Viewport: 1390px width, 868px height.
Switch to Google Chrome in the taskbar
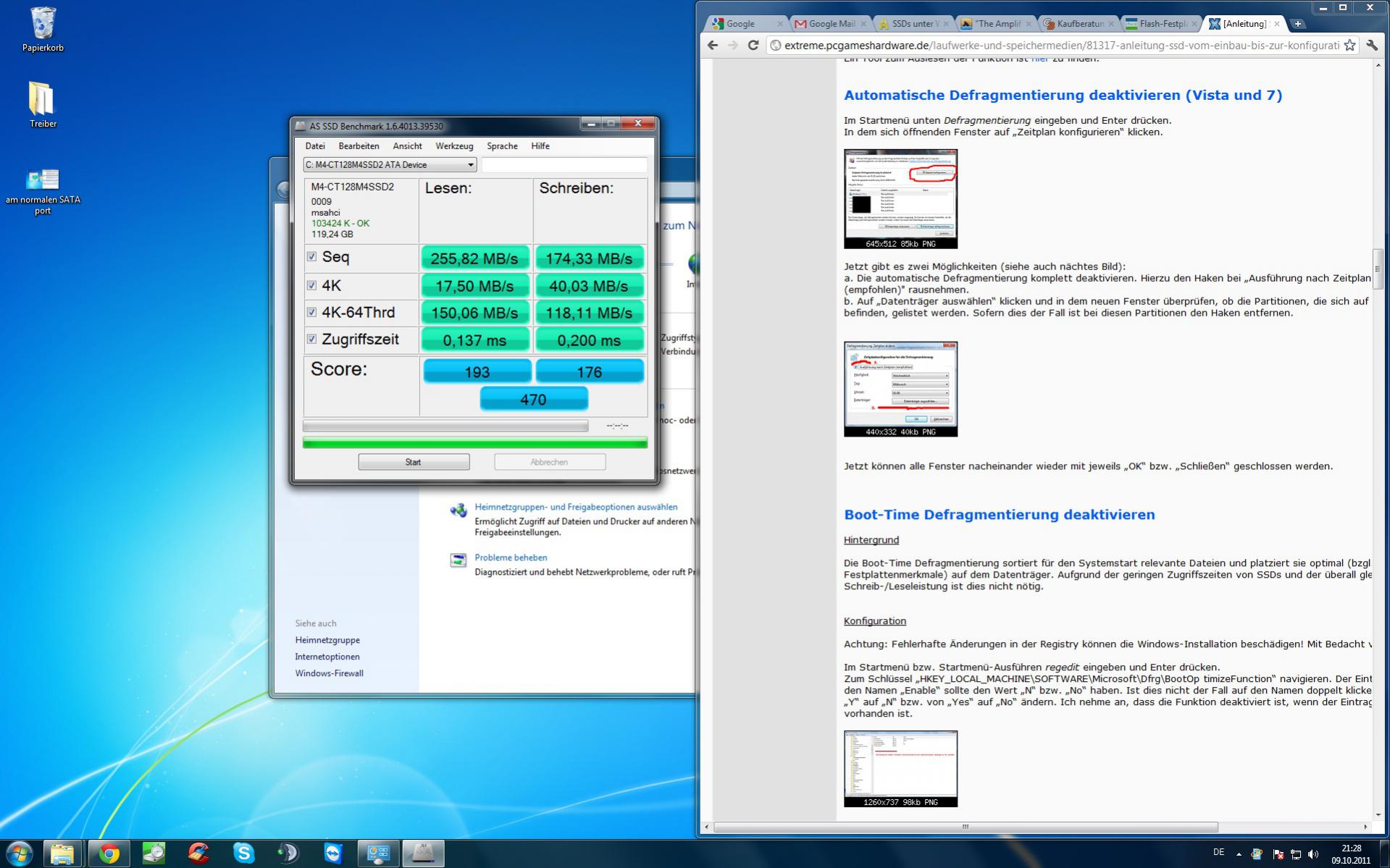[x=109, y=854]
